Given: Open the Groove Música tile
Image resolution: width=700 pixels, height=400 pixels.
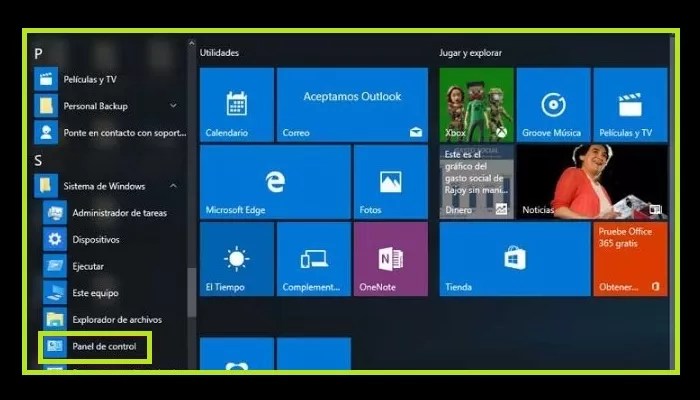Looking at the screenshot, I should pos(553,104).
